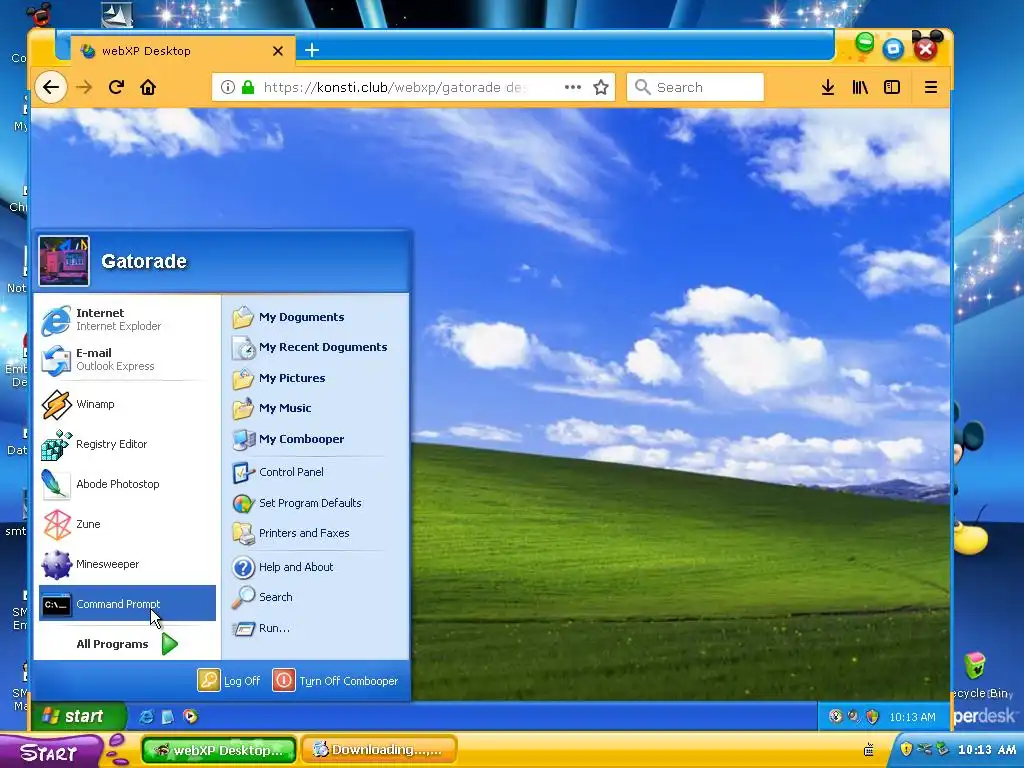Click the webXP tray clock 10:13 AM
This screenshot has height=768, width=1024.
click(x=912, y=717)
